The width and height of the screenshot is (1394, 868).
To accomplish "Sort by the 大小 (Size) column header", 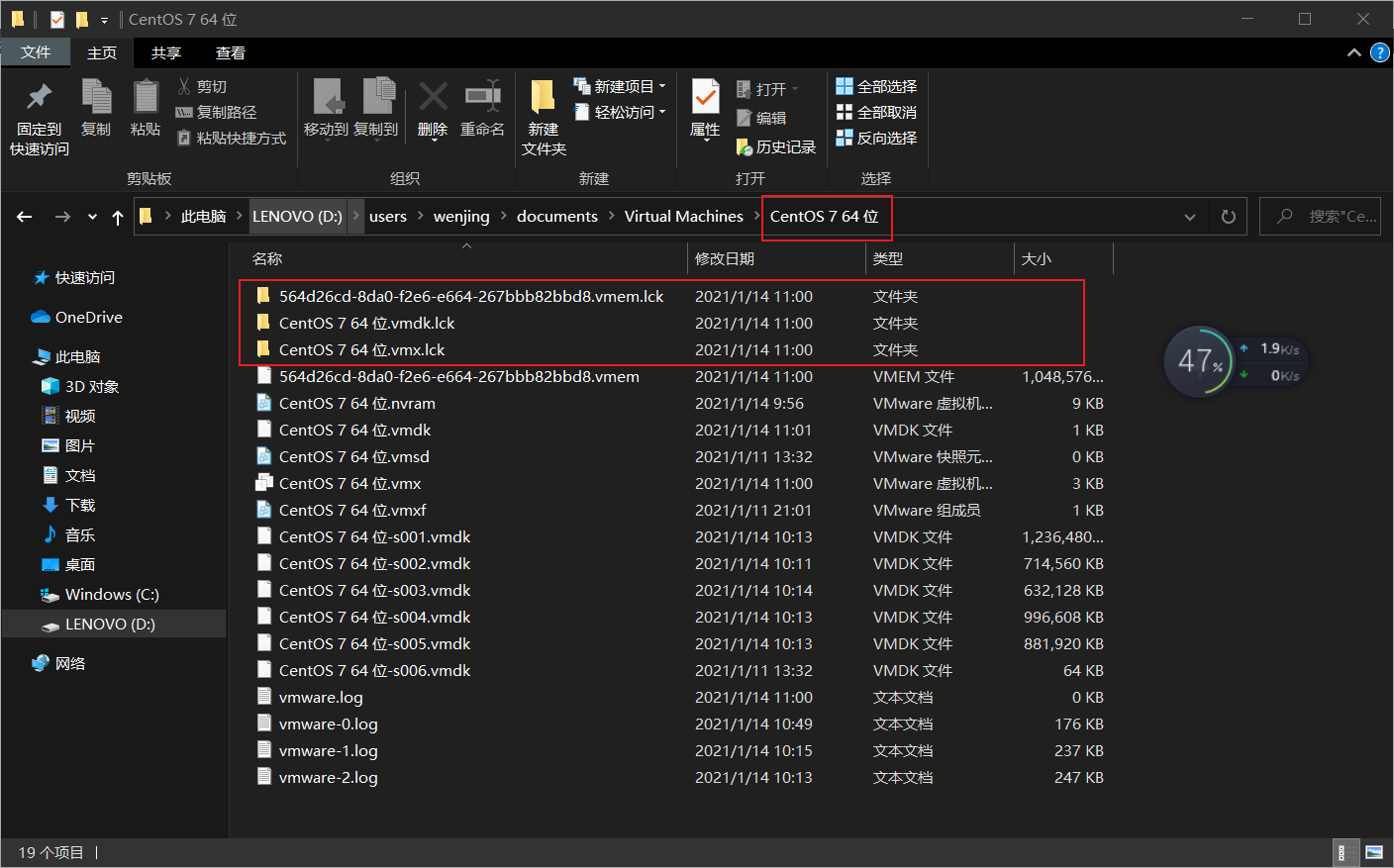I will pos(1037,259).
